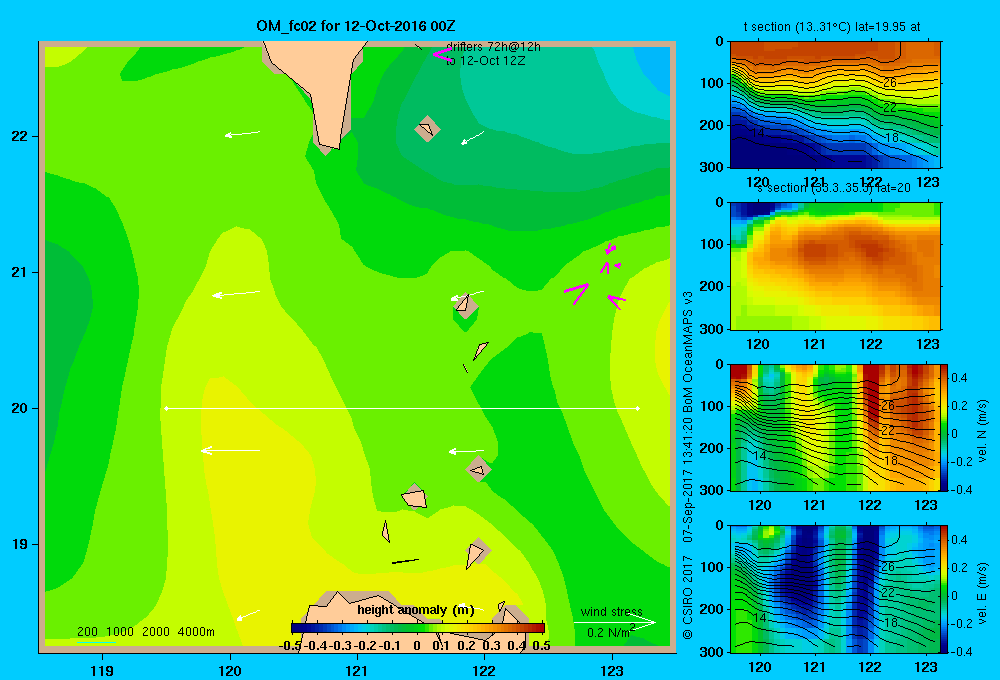Viewport: 1000px width, 680px height.
Task: Open the salinity section plot
Action: pyautogui.click(x=835, y=266)
